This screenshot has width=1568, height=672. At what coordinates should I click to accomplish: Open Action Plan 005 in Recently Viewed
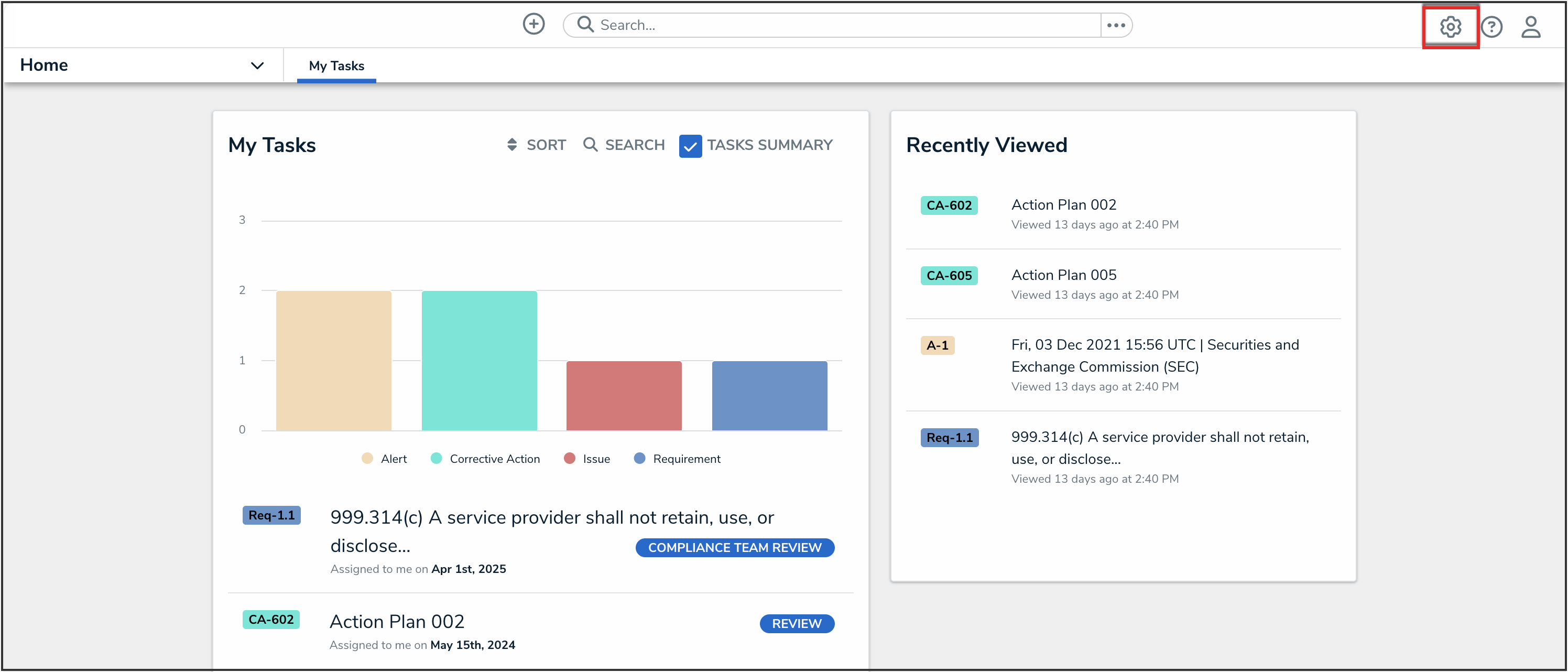[1063, 275]
